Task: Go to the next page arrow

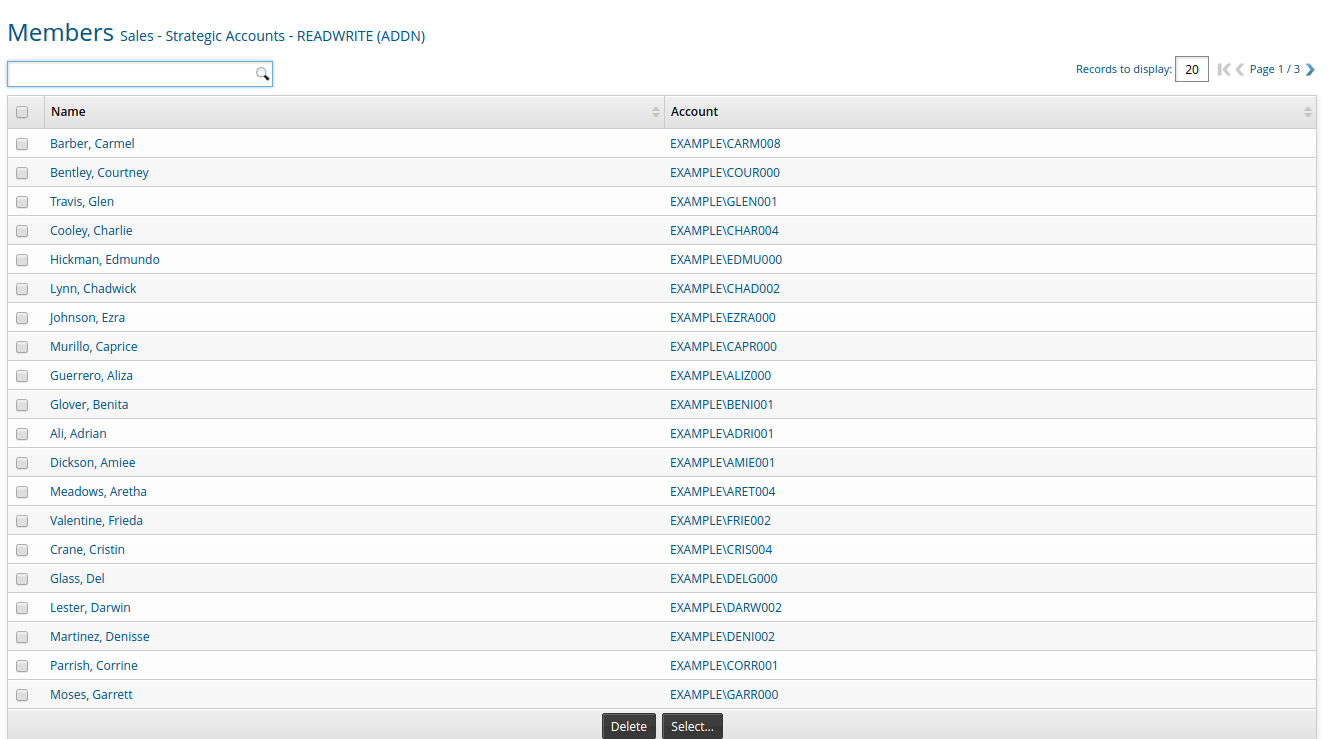Action: [1310, 69]
